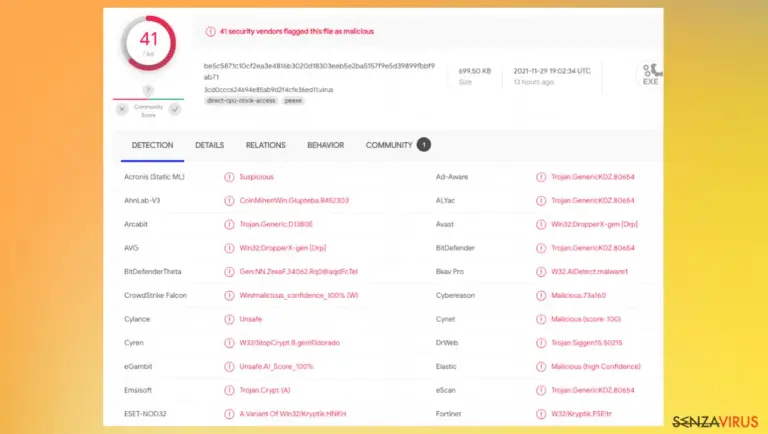Click warning icon in eGambit row
Viewport: 768px width, 434px height.
tap(229, 366)
